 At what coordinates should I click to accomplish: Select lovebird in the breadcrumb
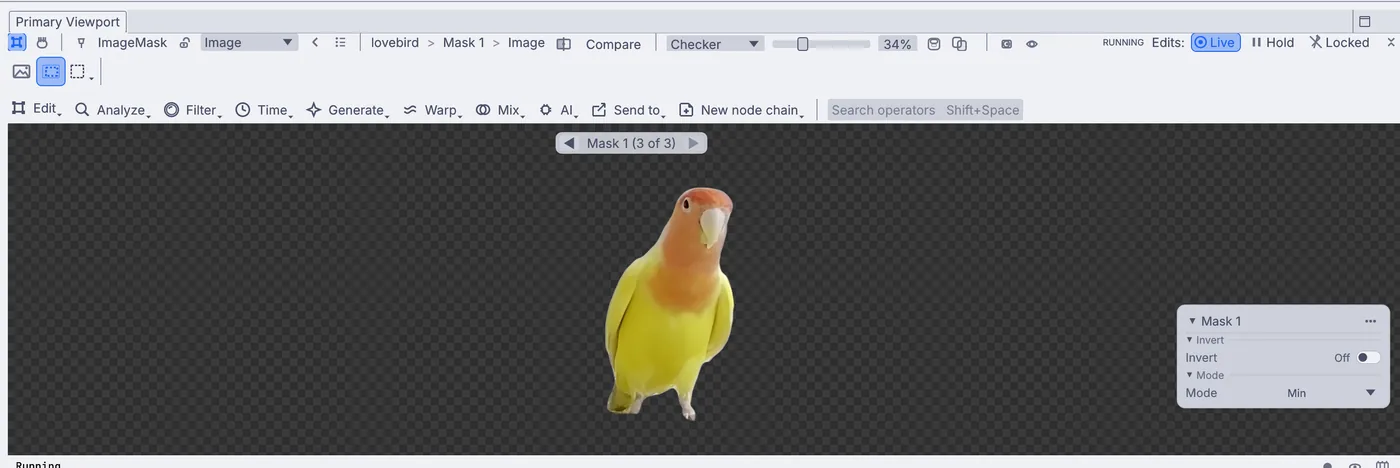pos(395,43)
